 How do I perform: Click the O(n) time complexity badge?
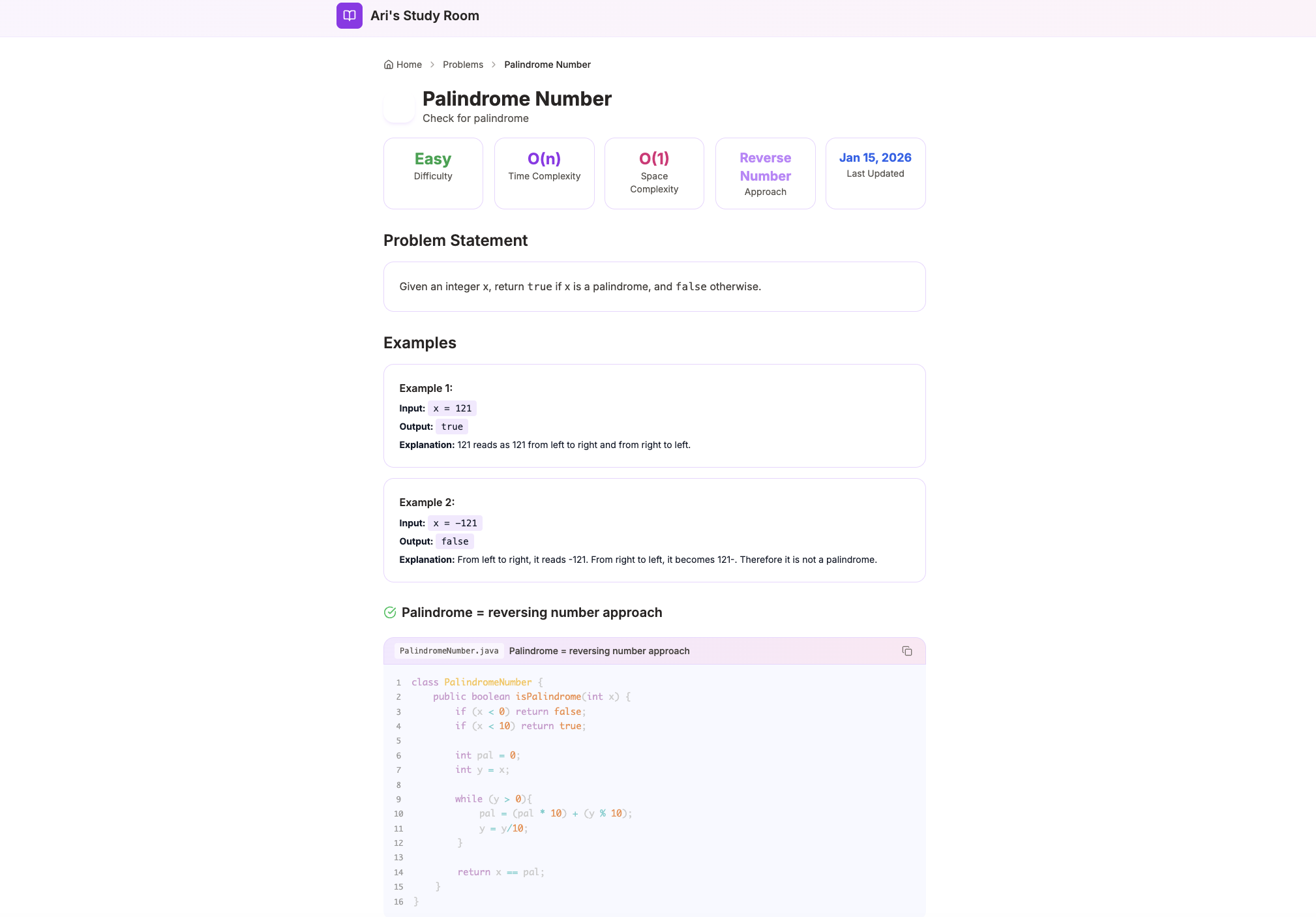coord(544,173)
